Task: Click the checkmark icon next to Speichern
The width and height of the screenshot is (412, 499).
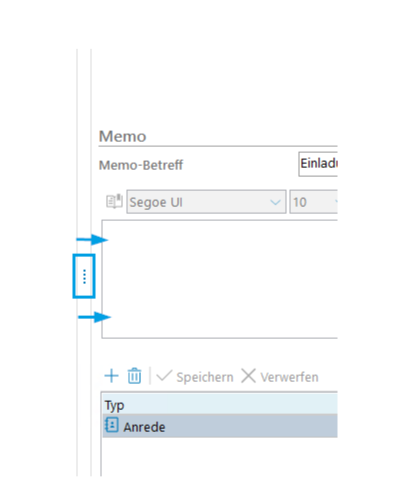Action: tap(164, 376)
